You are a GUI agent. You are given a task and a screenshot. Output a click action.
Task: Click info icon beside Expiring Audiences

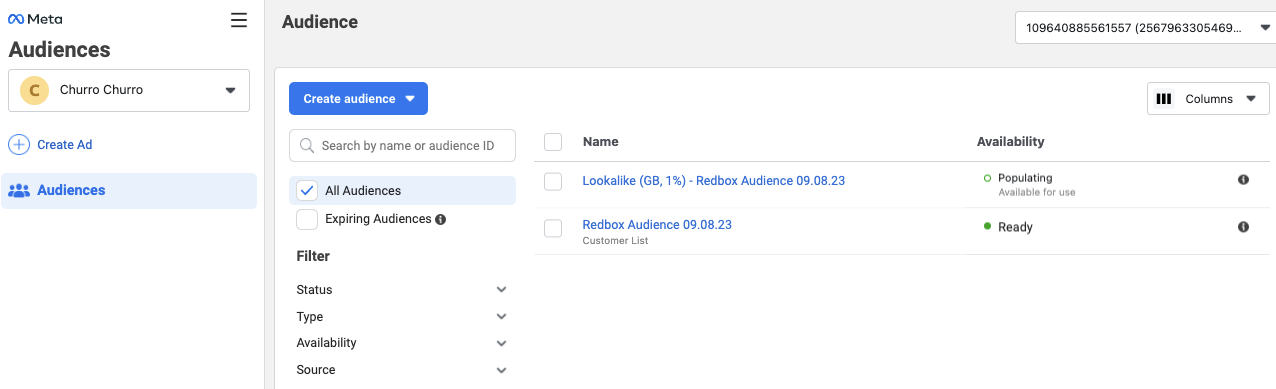pyautogui.click(x=441, y=219)
